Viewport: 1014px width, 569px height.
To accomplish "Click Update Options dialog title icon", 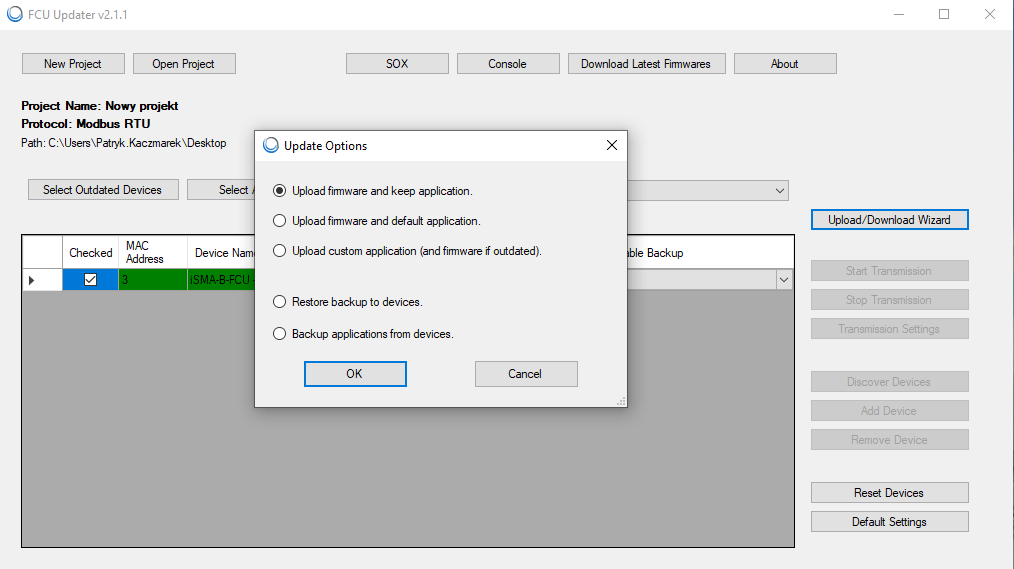I will [270, 145].
